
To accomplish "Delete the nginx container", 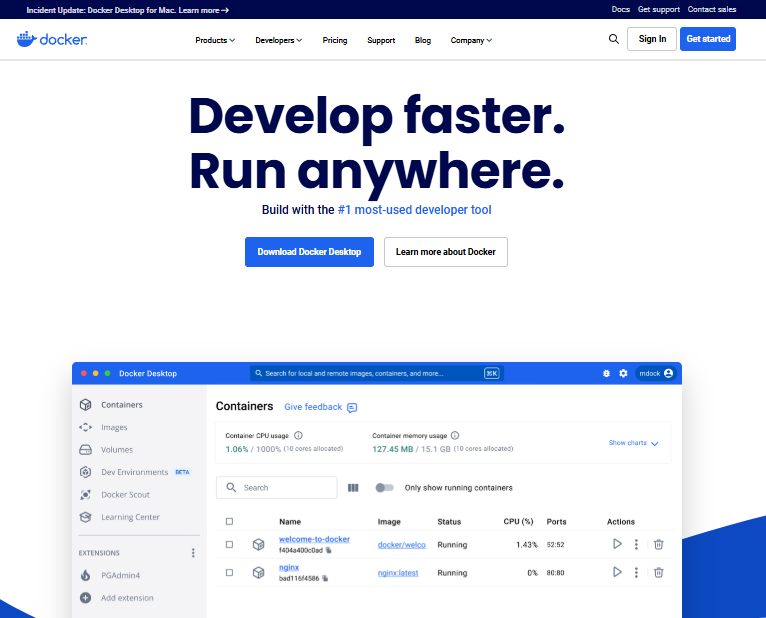I will tap(659, 573).
